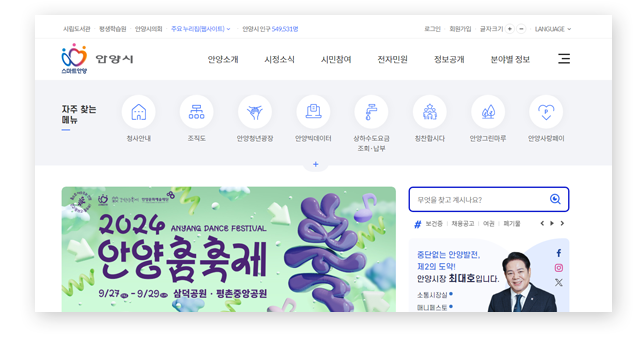Open the 전자민원 menu
This screenshot has height=362, width=640.
392,59
